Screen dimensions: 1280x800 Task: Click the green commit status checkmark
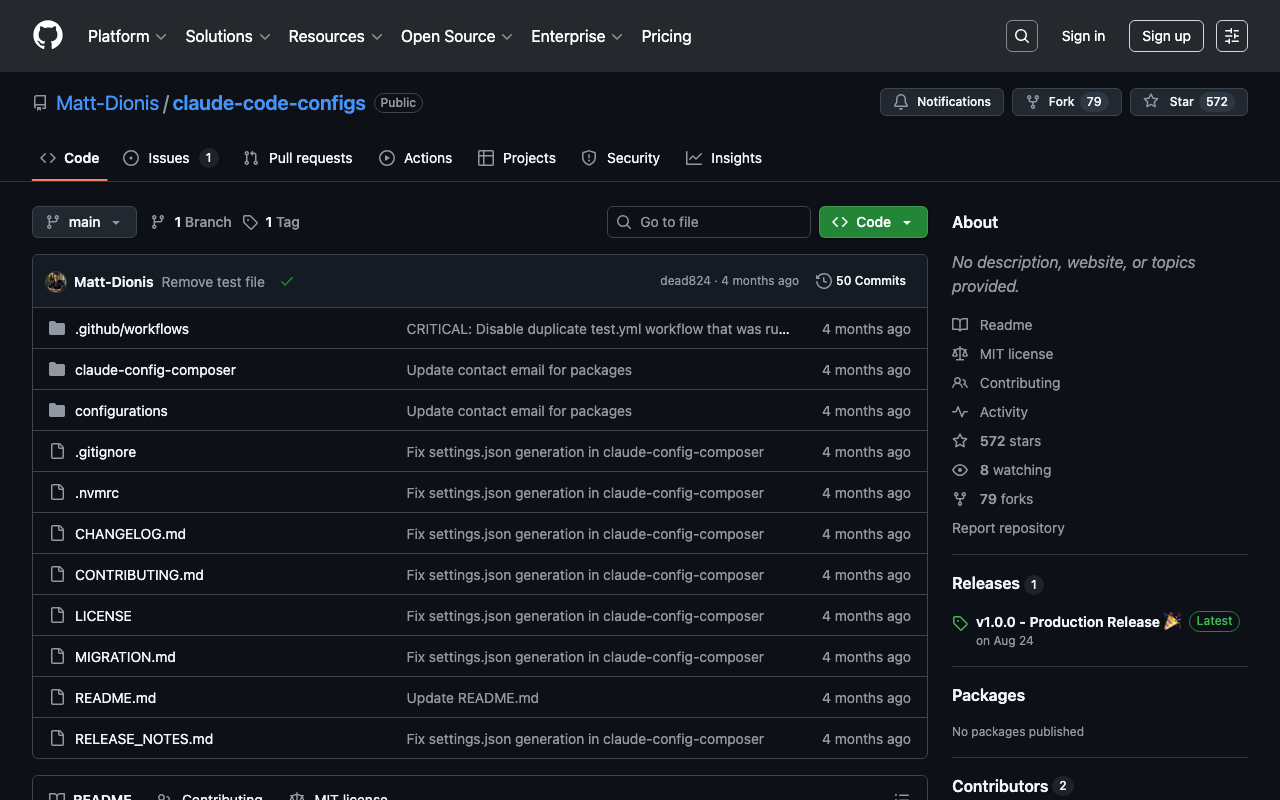[x=287, y=282]
